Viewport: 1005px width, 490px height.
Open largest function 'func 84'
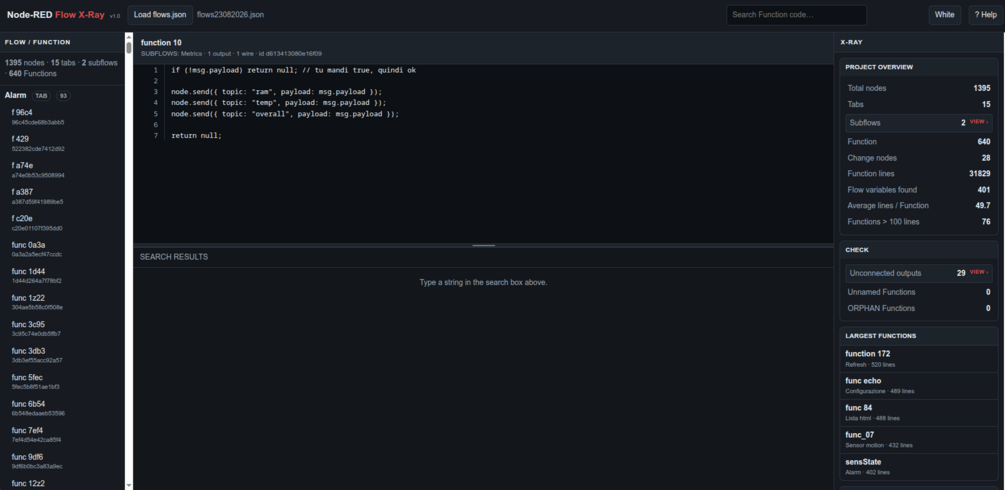(918, 412)
